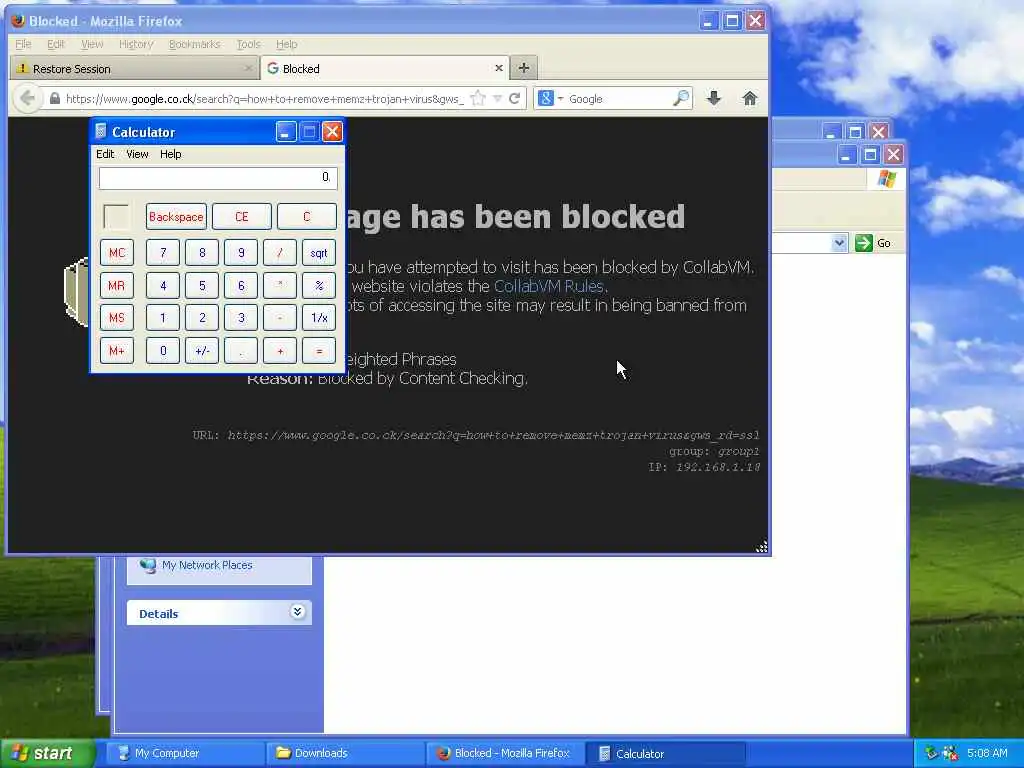
Task: Close the Blocked tab
Action: click(499, 68)
